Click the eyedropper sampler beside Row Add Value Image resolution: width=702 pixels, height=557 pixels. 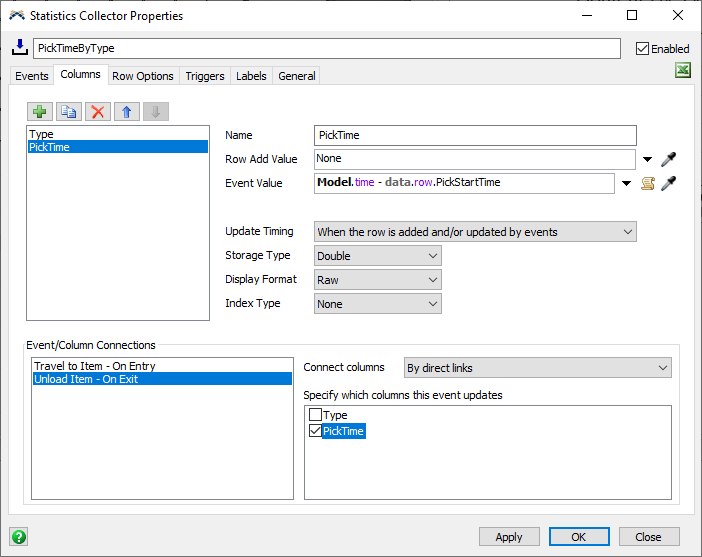[x=669, y=159]
